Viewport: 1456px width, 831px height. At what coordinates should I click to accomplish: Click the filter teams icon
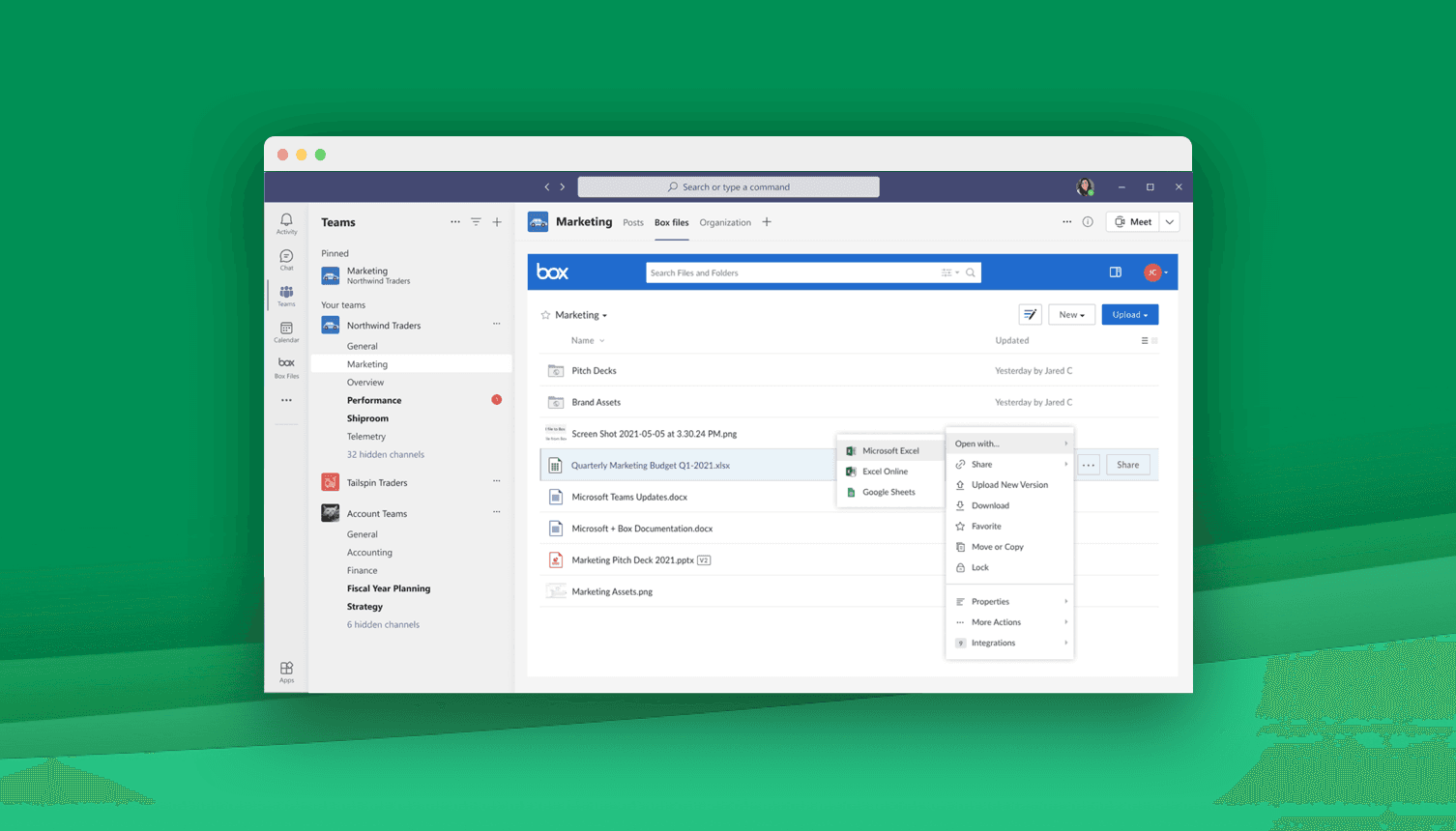coord(476,222)
